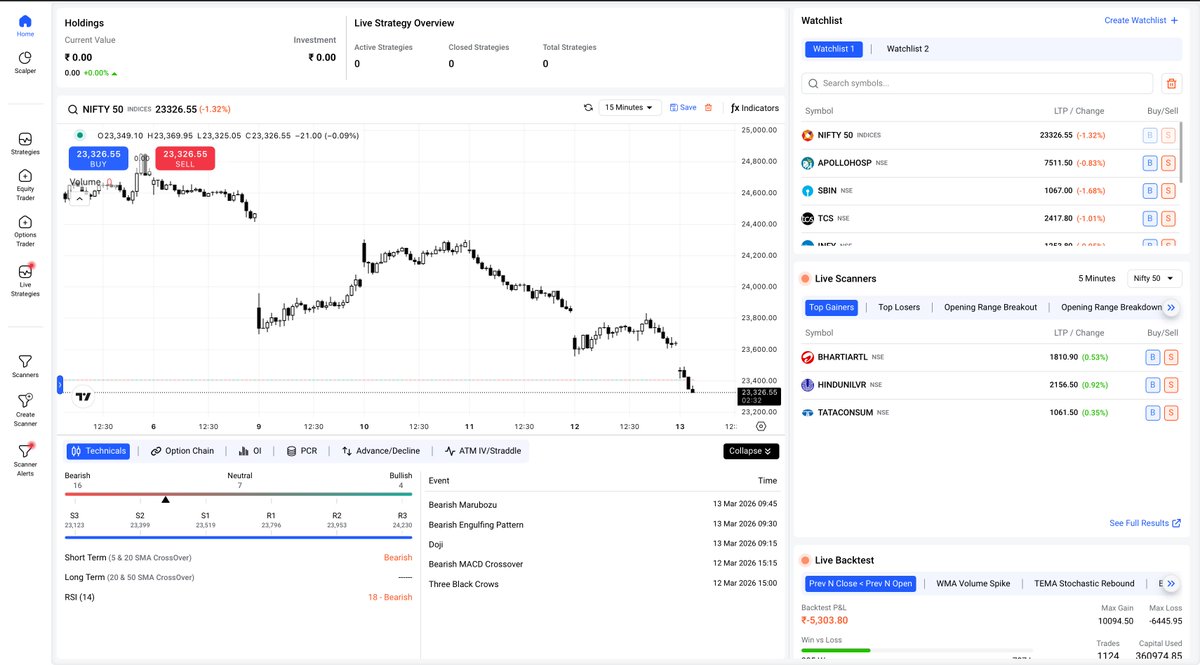This screenshot has height=665, width=1200.
Task: Open the Scalper tool in sidebar
Action: 25,63
